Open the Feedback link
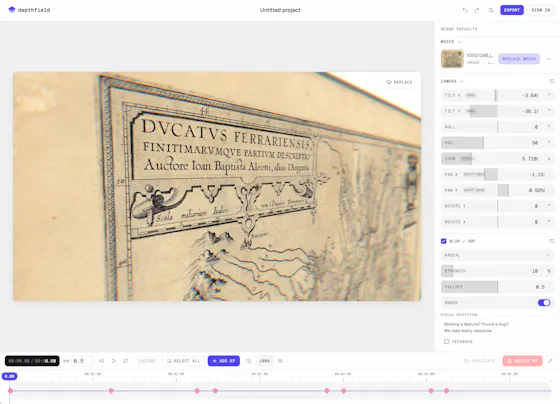560x404 pixels. tap(458, 341)
